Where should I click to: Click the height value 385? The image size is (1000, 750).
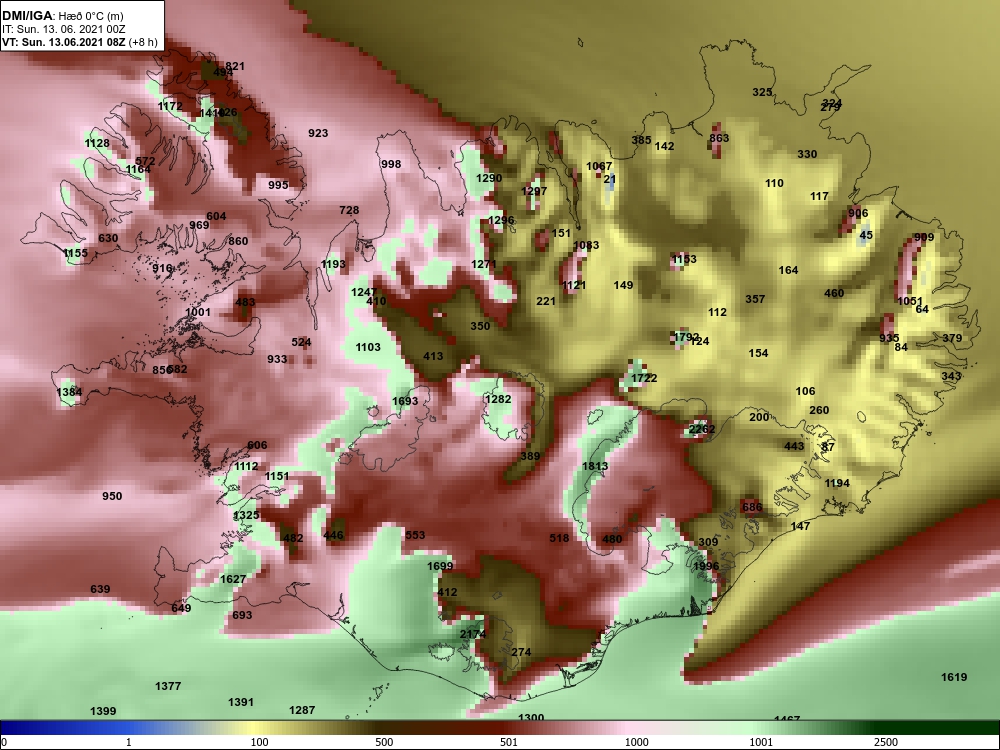[x=642, y=140]
